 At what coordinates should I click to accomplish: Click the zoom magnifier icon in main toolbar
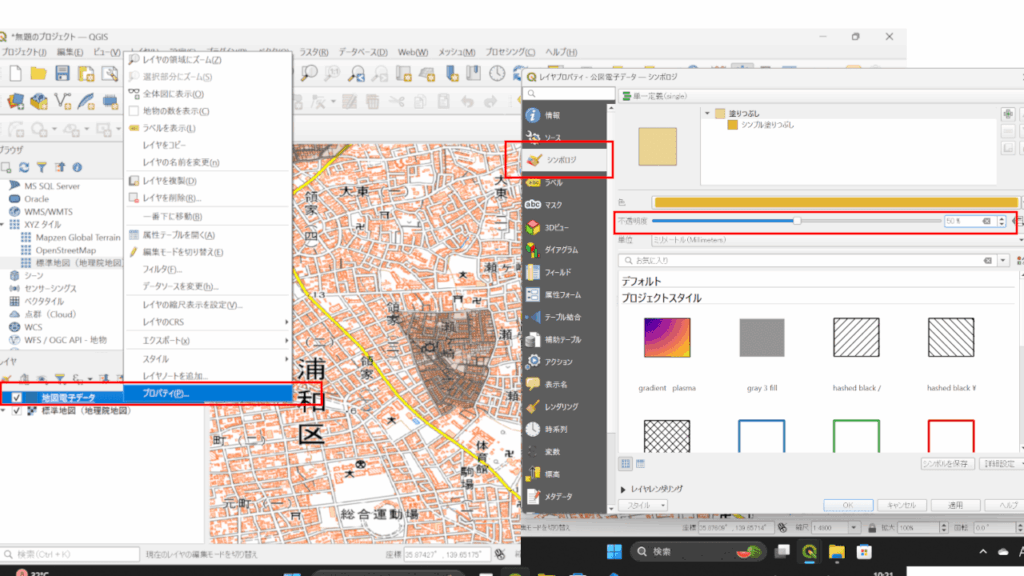[x=309, y=74]
